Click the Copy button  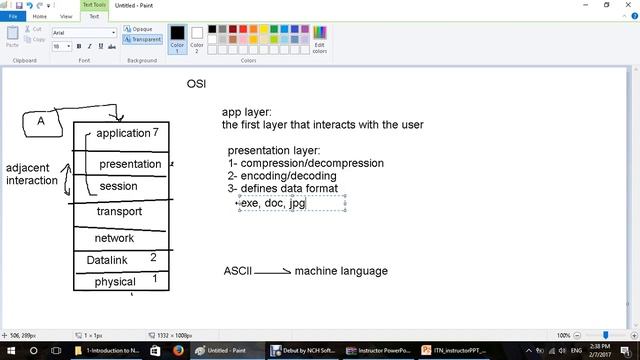tap(35, 39)
